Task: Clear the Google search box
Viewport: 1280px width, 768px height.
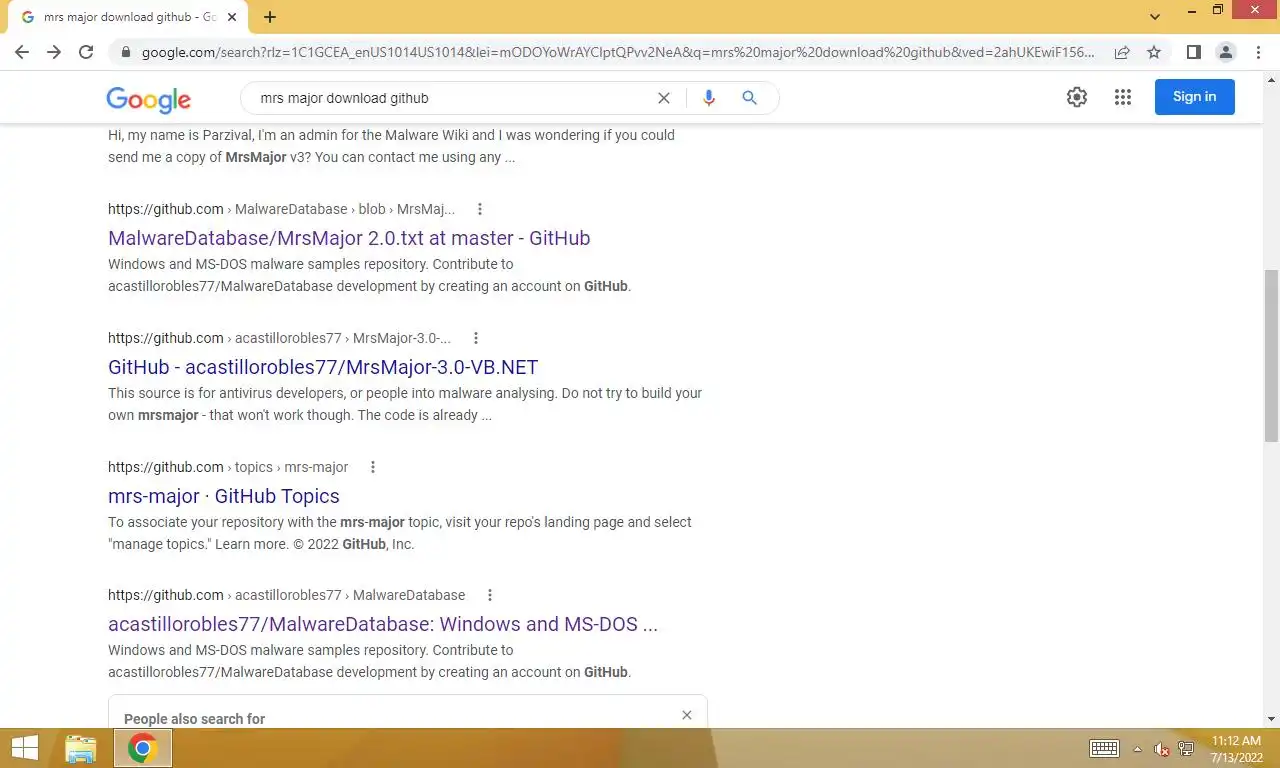Action: click(663, 98)
